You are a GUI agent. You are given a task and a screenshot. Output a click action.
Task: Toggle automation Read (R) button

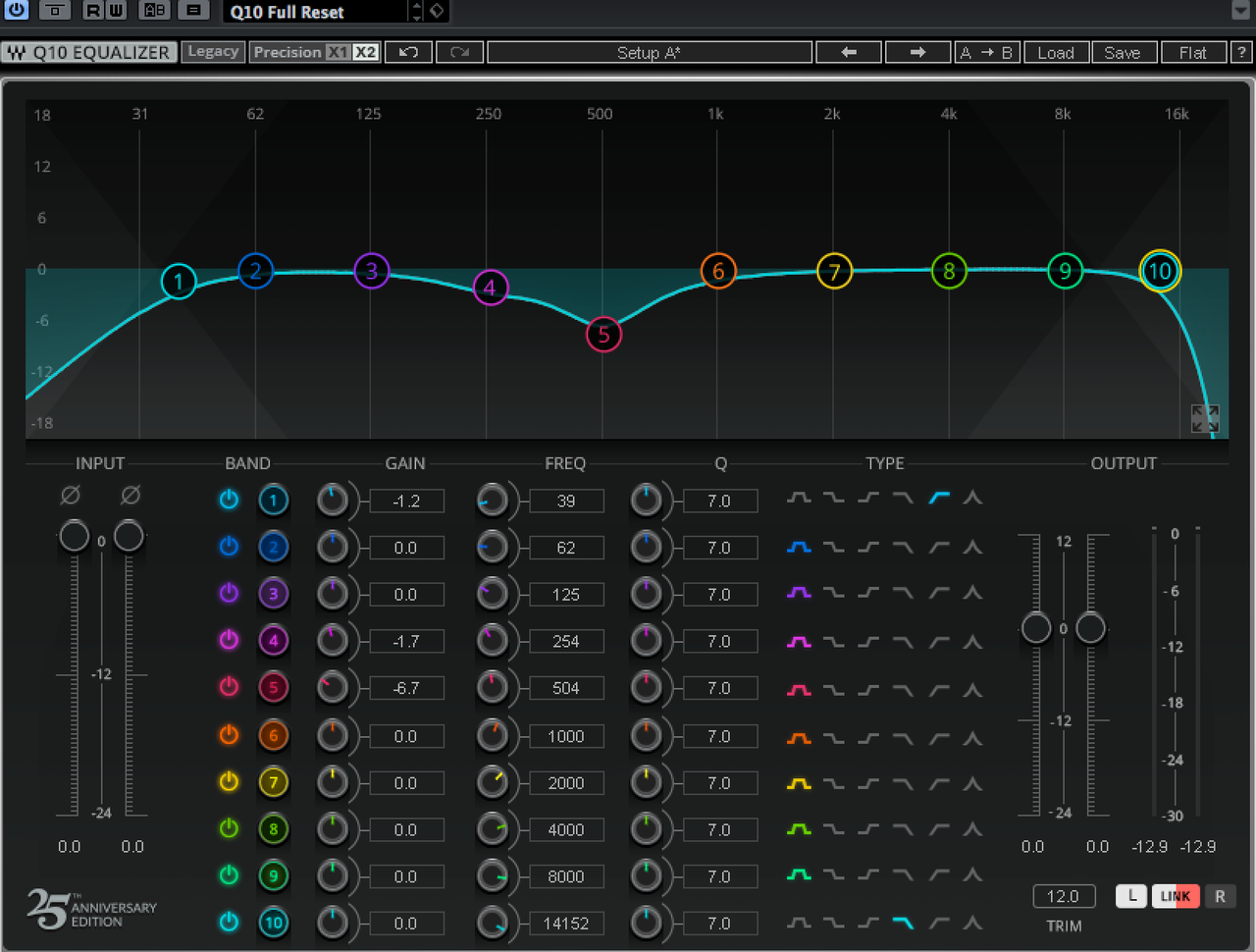(93, 11)
